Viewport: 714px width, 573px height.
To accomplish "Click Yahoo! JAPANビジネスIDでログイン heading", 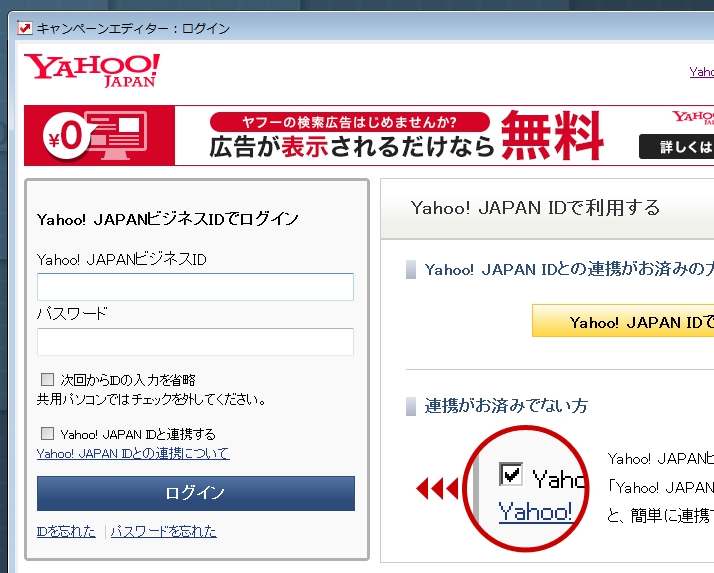I will tap(168, 219).
